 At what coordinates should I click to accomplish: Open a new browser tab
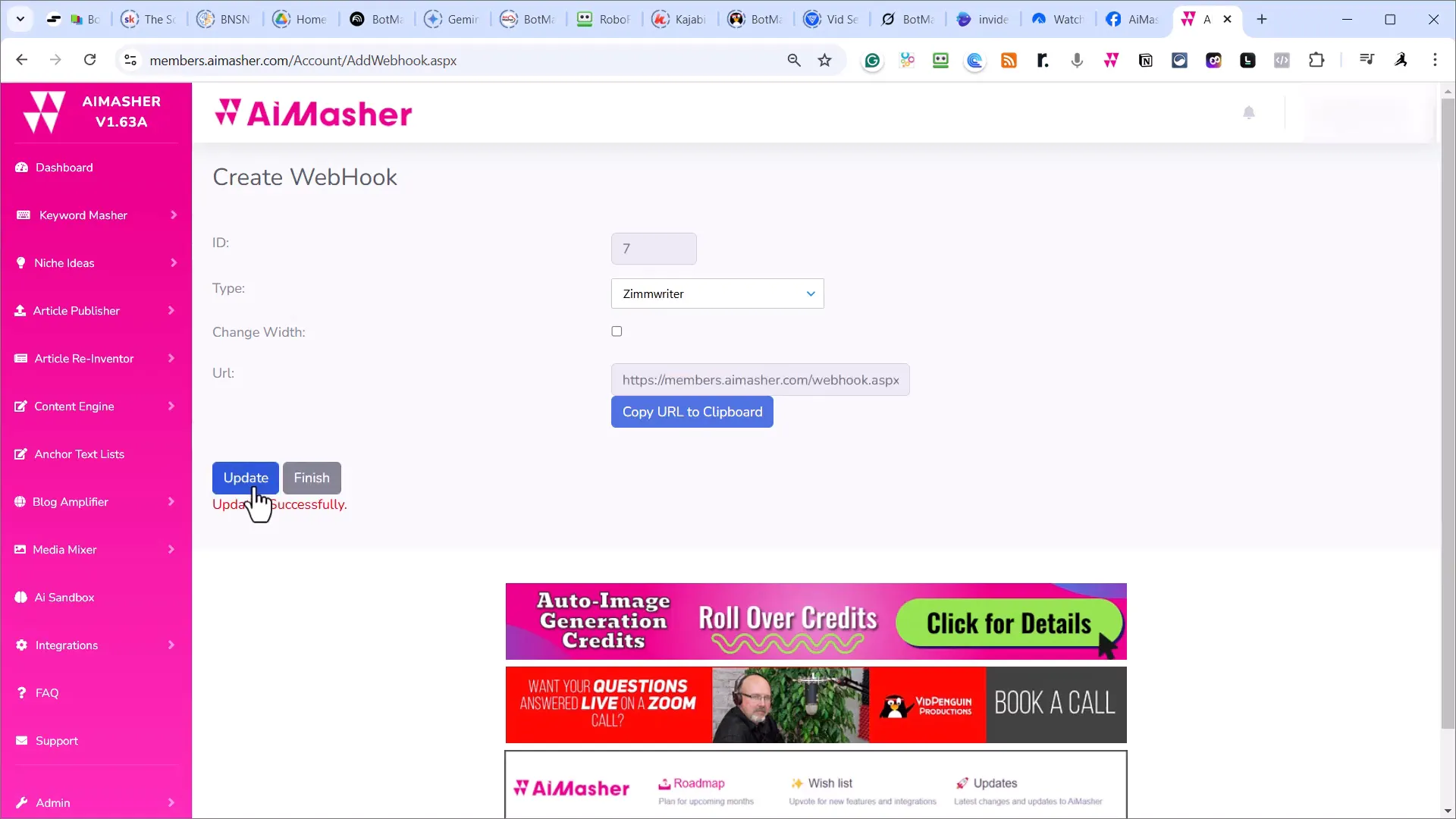pos(1262,20)
